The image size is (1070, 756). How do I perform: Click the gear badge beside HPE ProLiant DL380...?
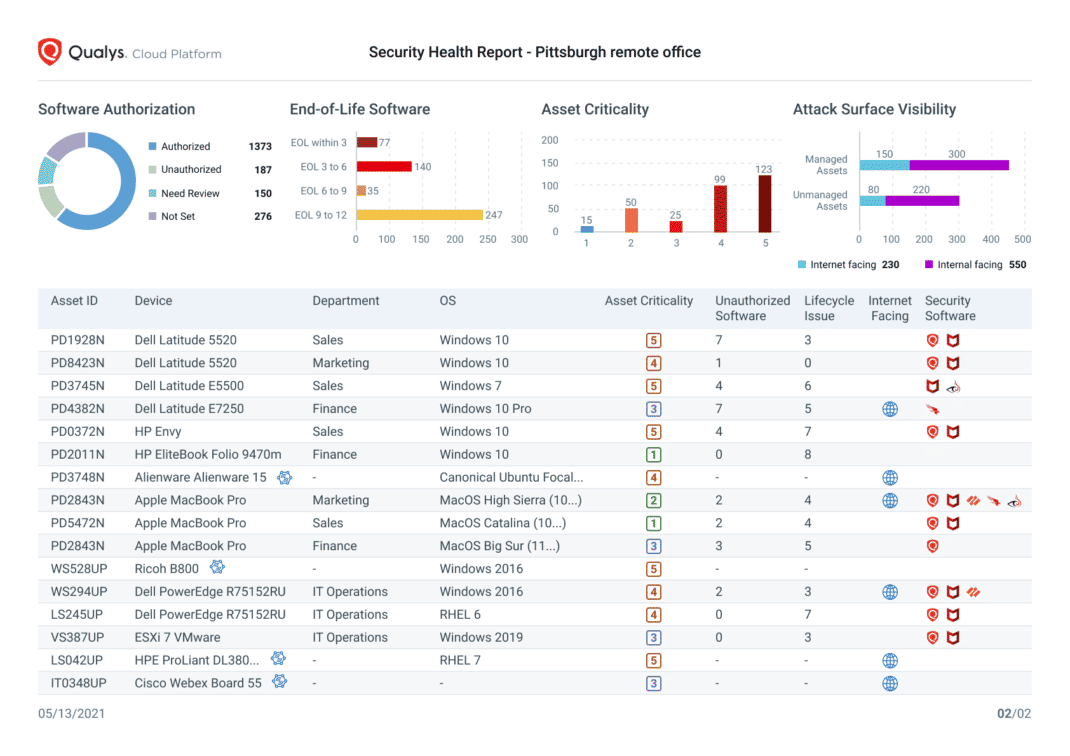(x=278, y=658)
